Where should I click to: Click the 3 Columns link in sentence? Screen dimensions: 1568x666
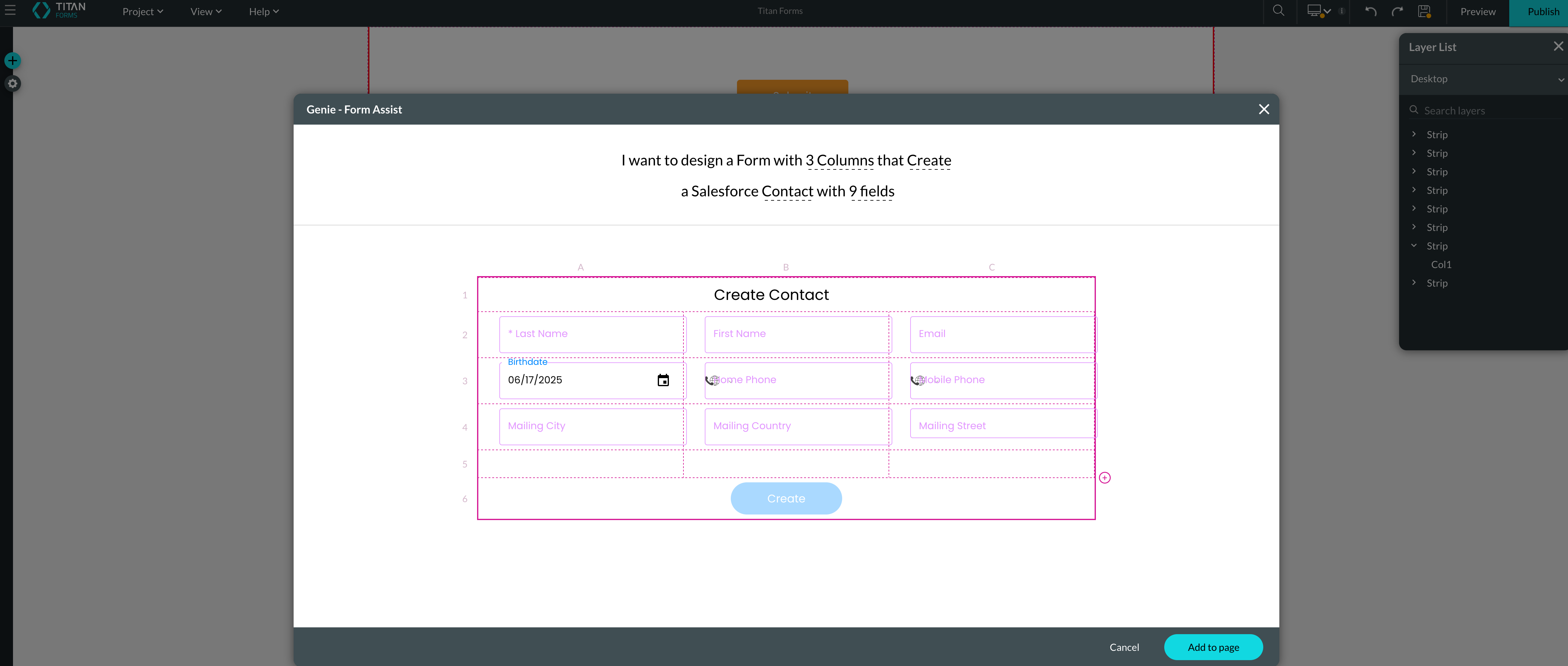(x=839, y=160)
